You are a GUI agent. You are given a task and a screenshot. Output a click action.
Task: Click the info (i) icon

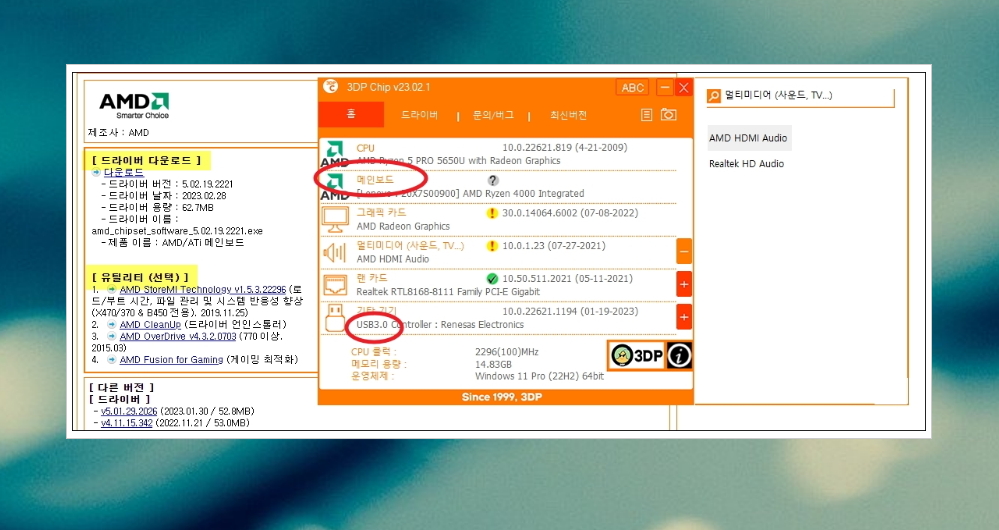pyautogui.click(x=679, y=355)
